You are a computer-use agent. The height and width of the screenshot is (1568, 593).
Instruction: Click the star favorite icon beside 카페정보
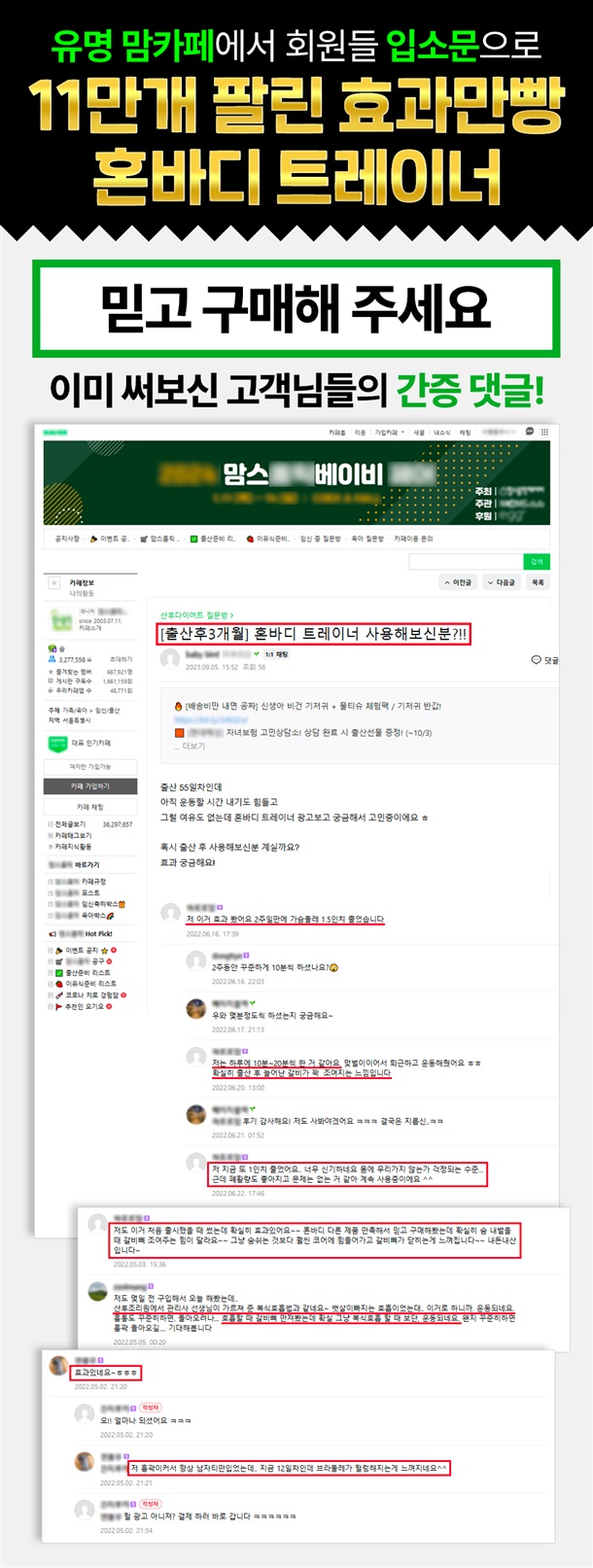53,583
